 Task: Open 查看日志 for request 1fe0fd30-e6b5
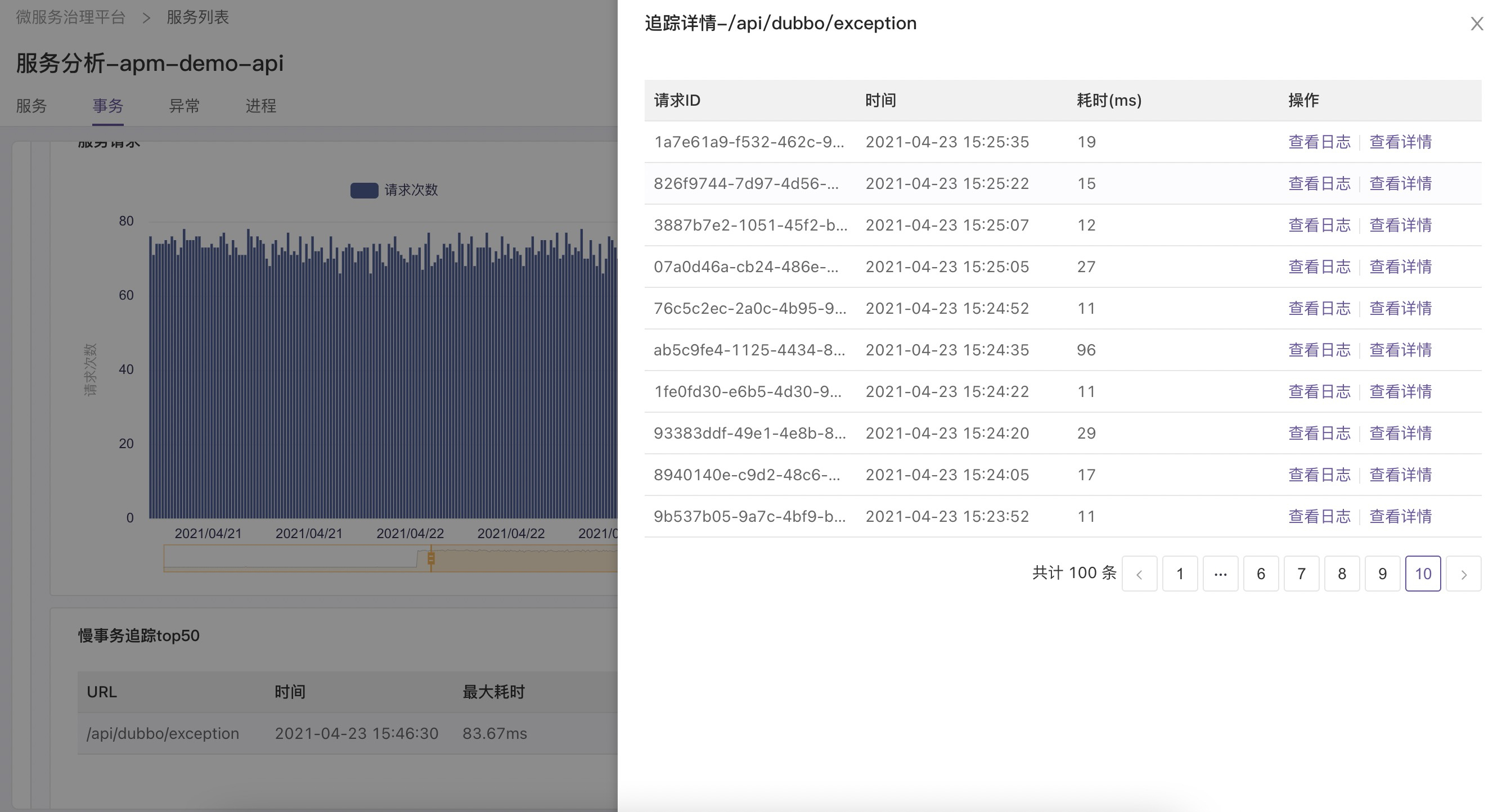tap(1320, 391)
